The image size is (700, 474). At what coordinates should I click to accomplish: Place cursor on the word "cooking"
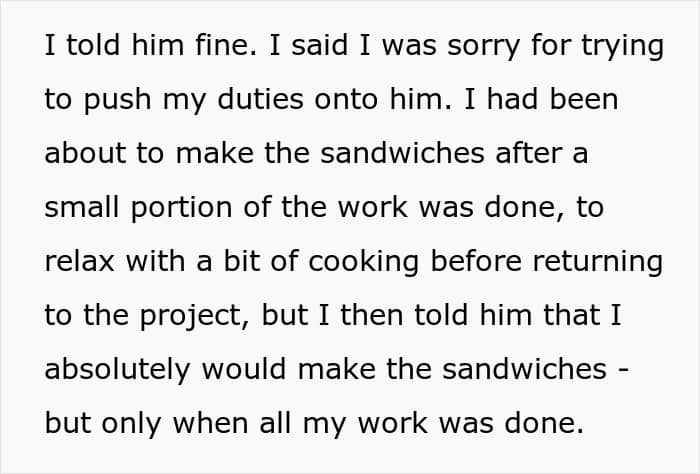coord(363,263)
